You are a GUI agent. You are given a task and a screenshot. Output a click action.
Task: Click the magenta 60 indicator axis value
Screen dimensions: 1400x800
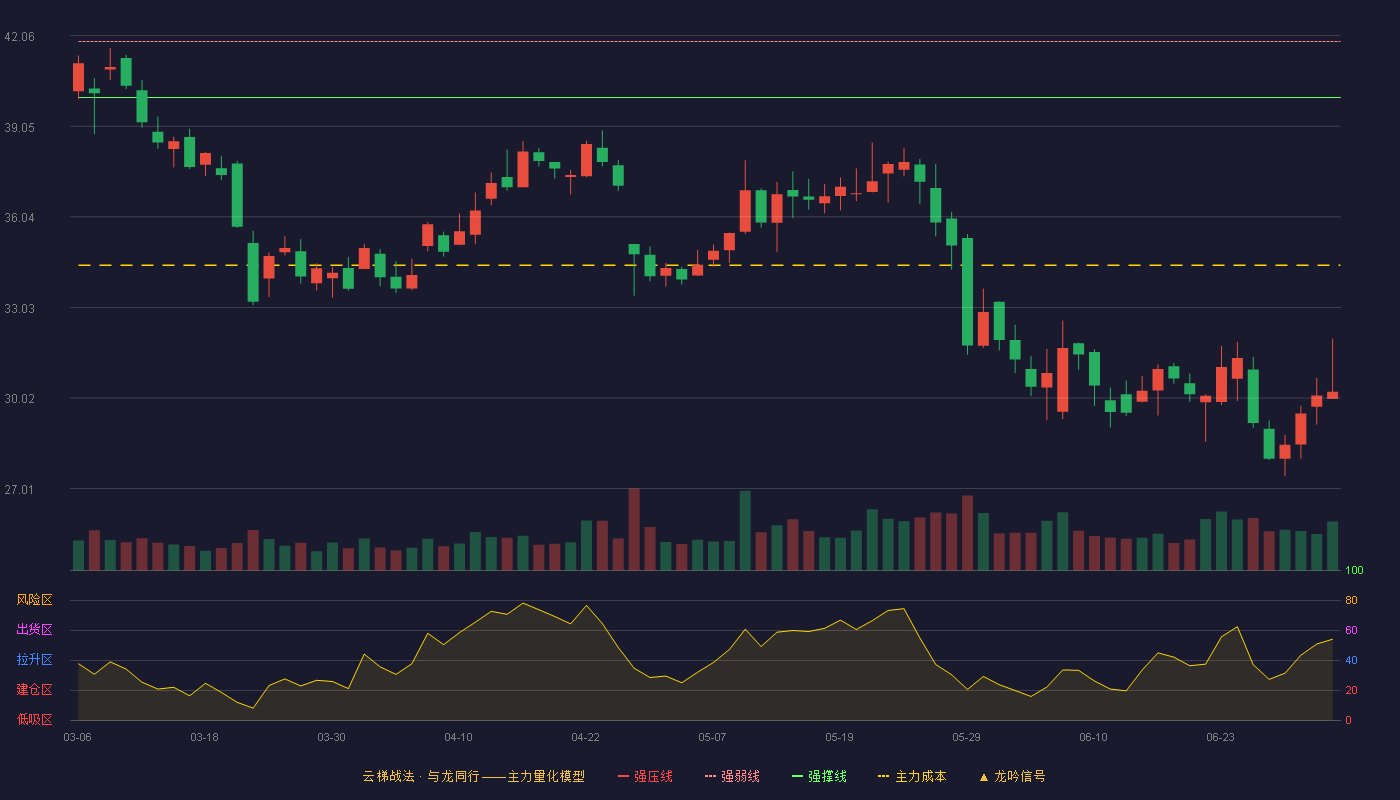[x=1351, y=631]
